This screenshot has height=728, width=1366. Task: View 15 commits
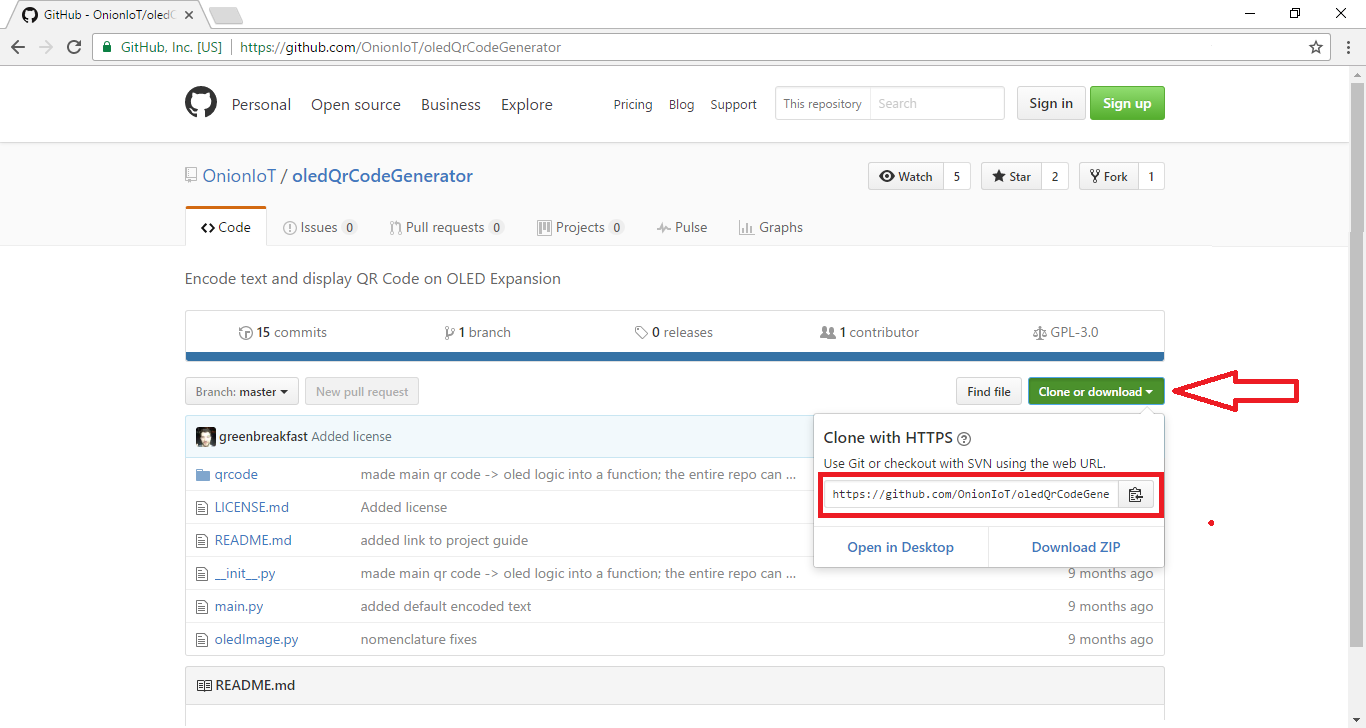tap(283, 332)
